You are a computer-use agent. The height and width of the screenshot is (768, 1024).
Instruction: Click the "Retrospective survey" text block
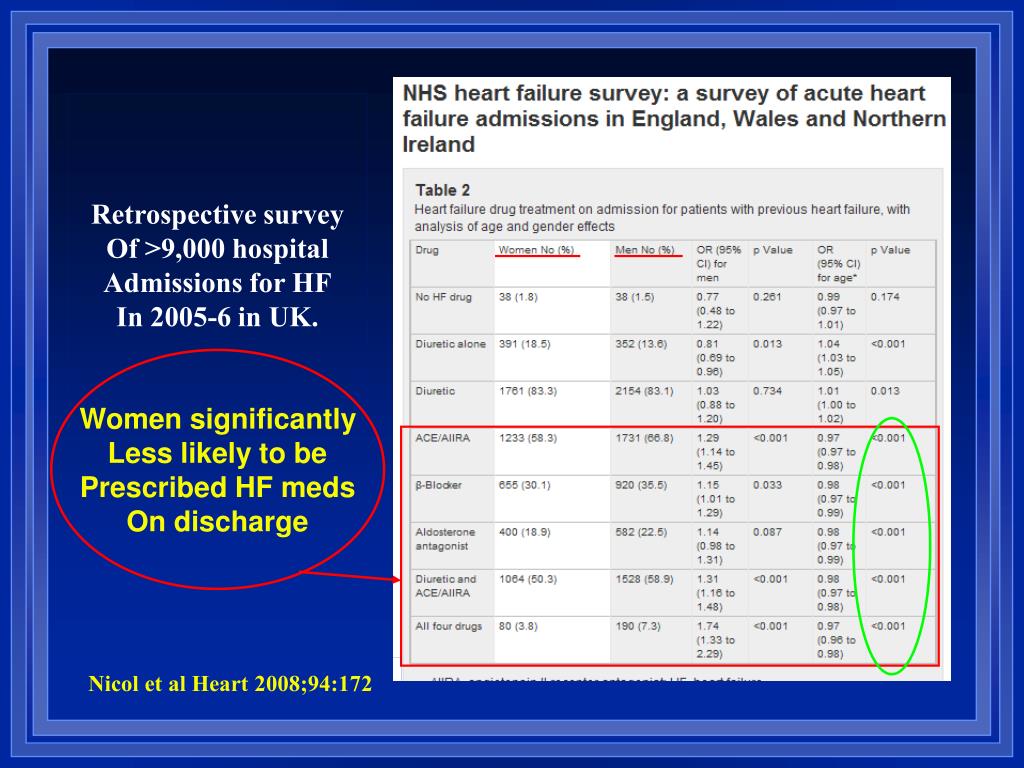(x=217, y=265)
